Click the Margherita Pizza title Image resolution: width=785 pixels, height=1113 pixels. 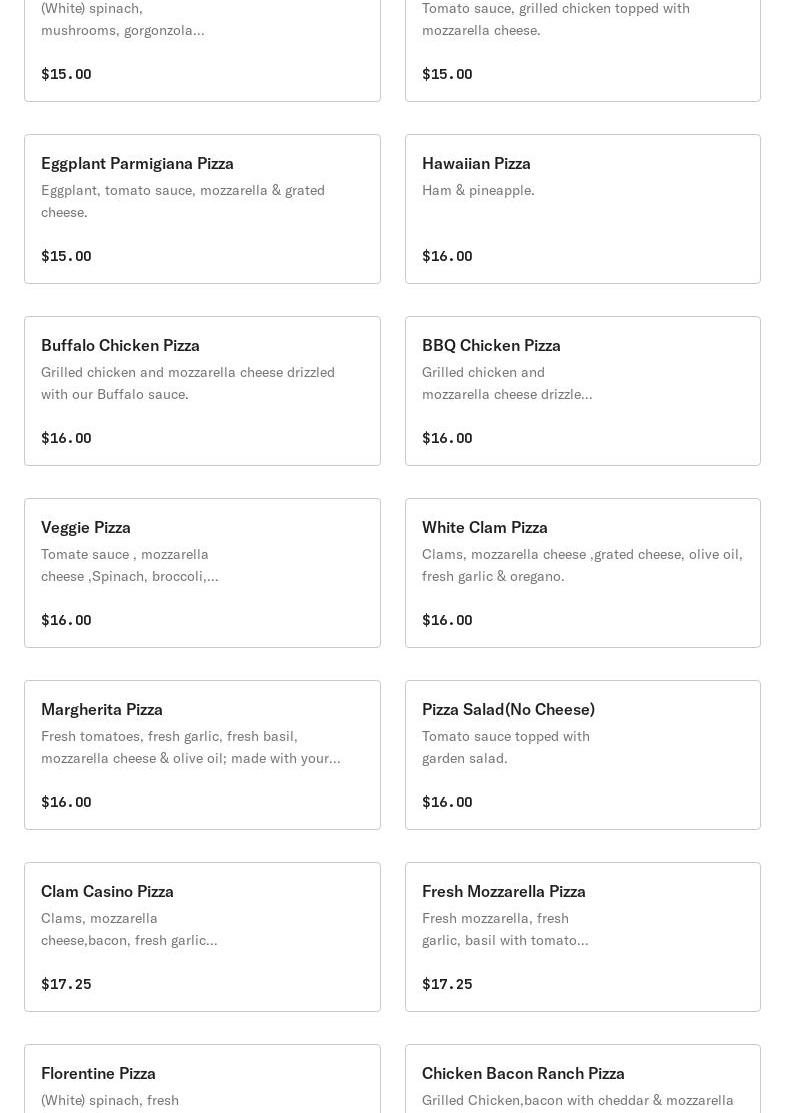point(102,709)
